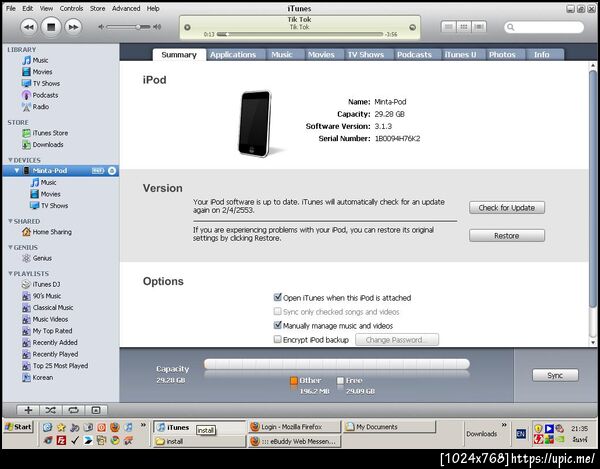The image size is (600, 469).
Task: Select the Minta-Pod device
Action: [x=50, y=171]
